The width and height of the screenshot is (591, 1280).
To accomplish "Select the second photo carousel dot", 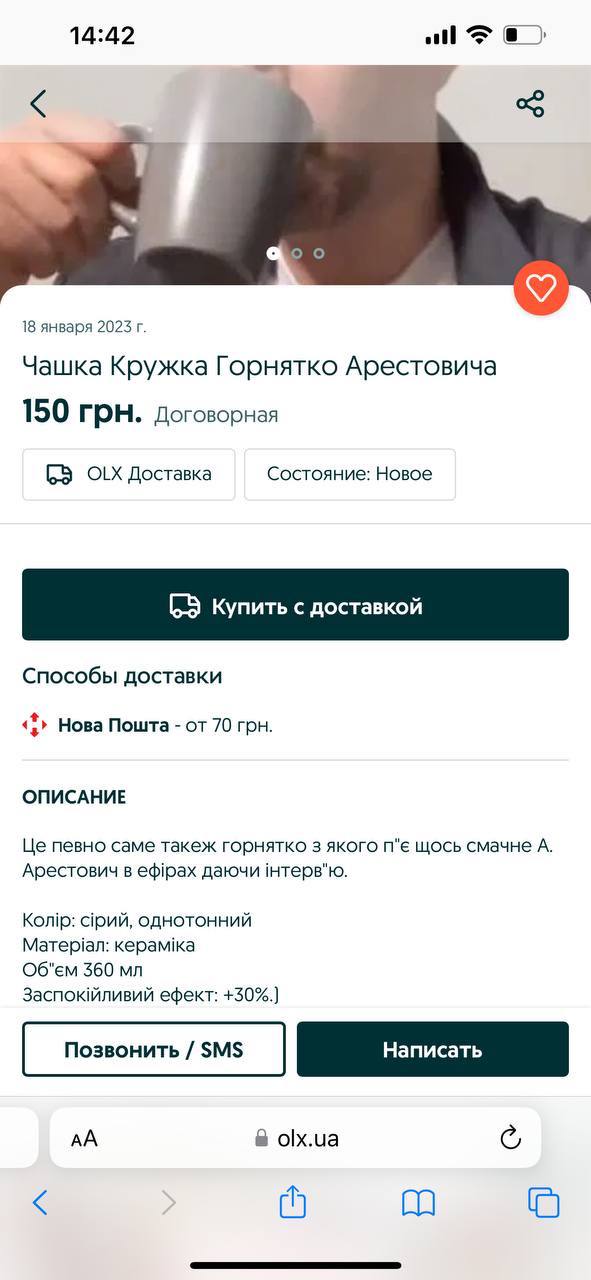I will coord(296,253).
